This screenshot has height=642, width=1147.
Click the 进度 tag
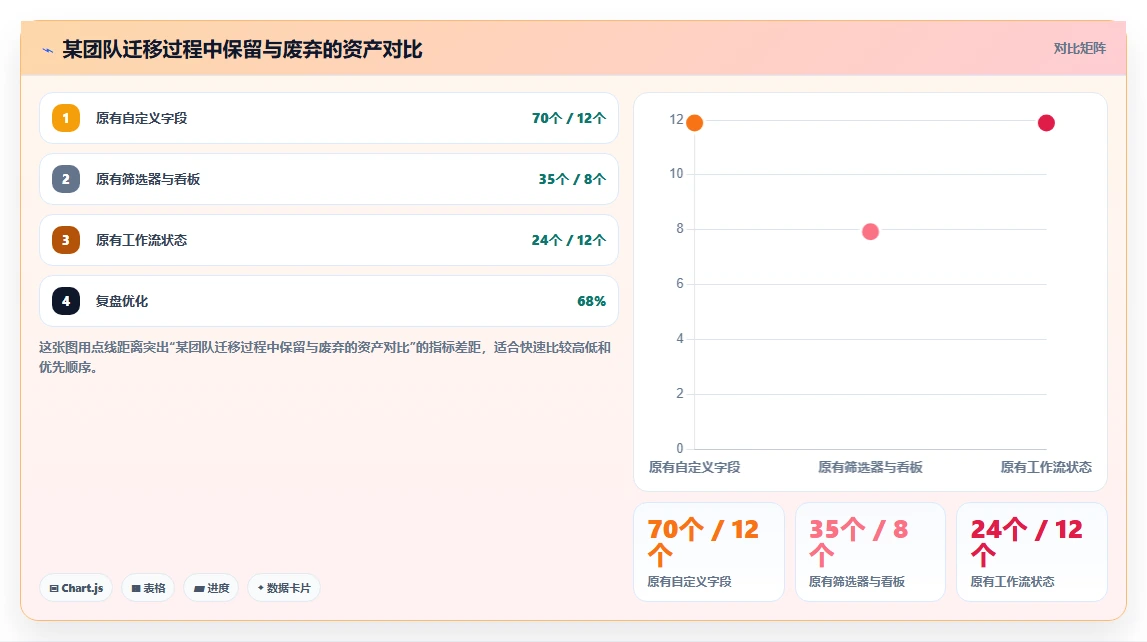coord(211,588)
